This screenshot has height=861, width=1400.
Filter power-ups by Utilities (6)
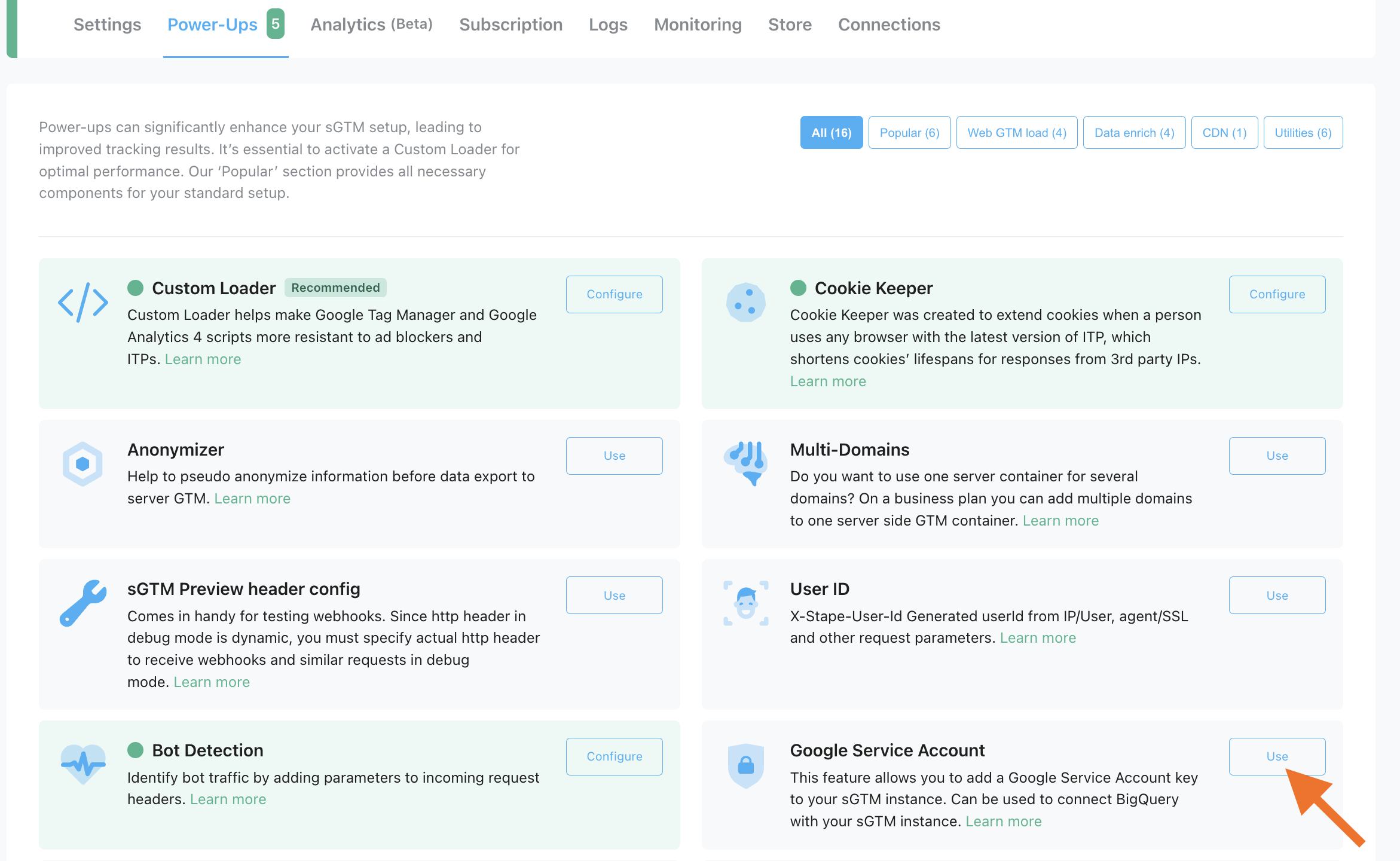[1303, 133]
